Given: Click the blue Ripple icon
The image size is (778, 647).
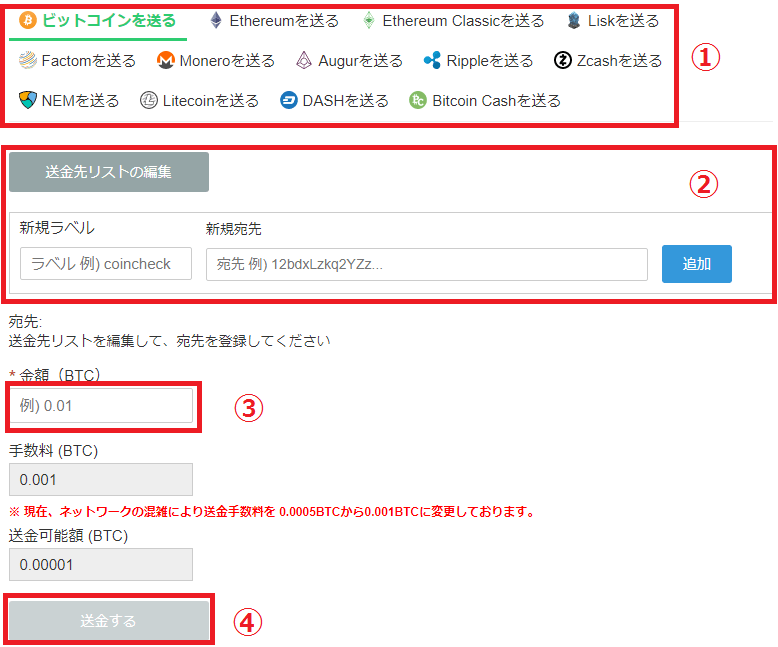Looking at the screenshot, I should [x=432, y=60].
